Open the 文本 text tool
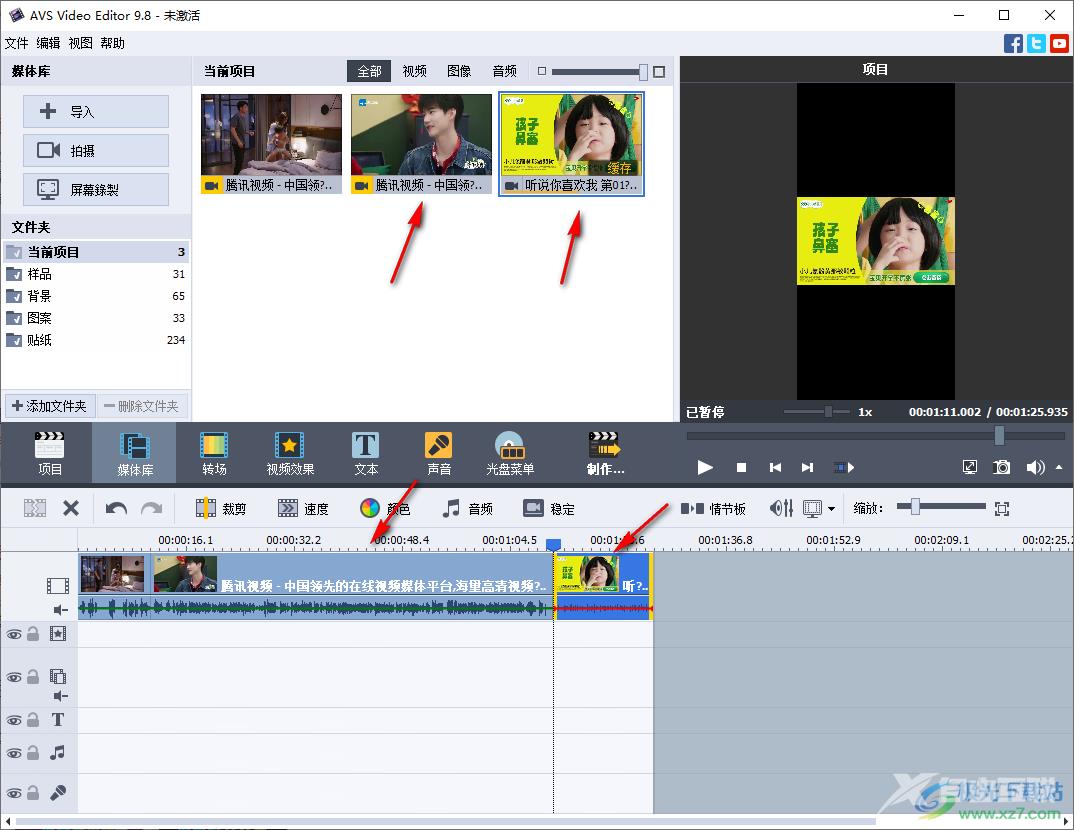The width and height of the screenshot is (1074, 830). [x=366, y=453]
